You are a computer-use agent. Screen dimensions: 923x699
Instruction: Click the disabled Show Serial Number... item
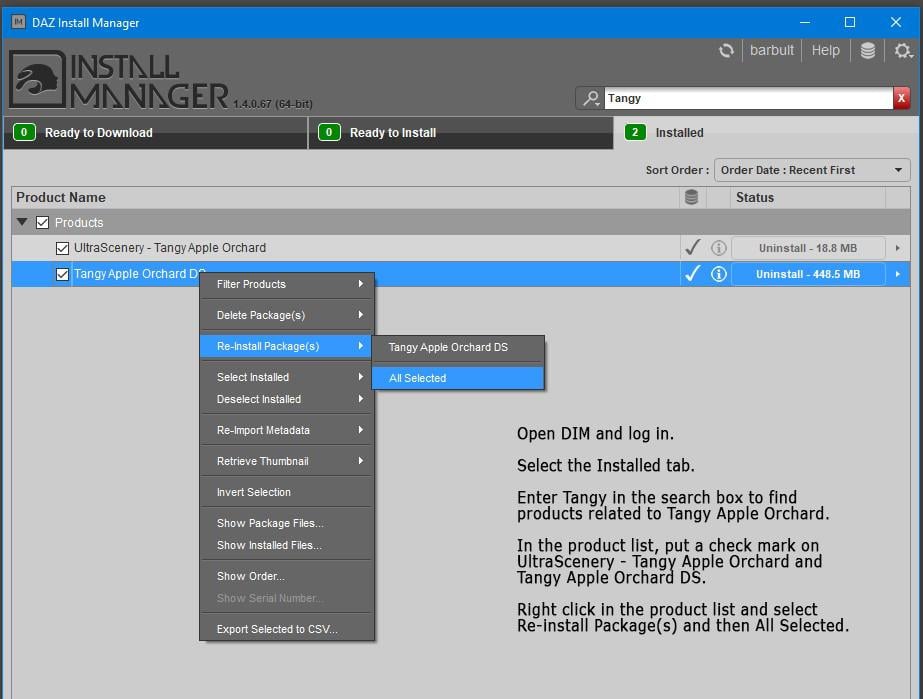[x=287, y=598]
